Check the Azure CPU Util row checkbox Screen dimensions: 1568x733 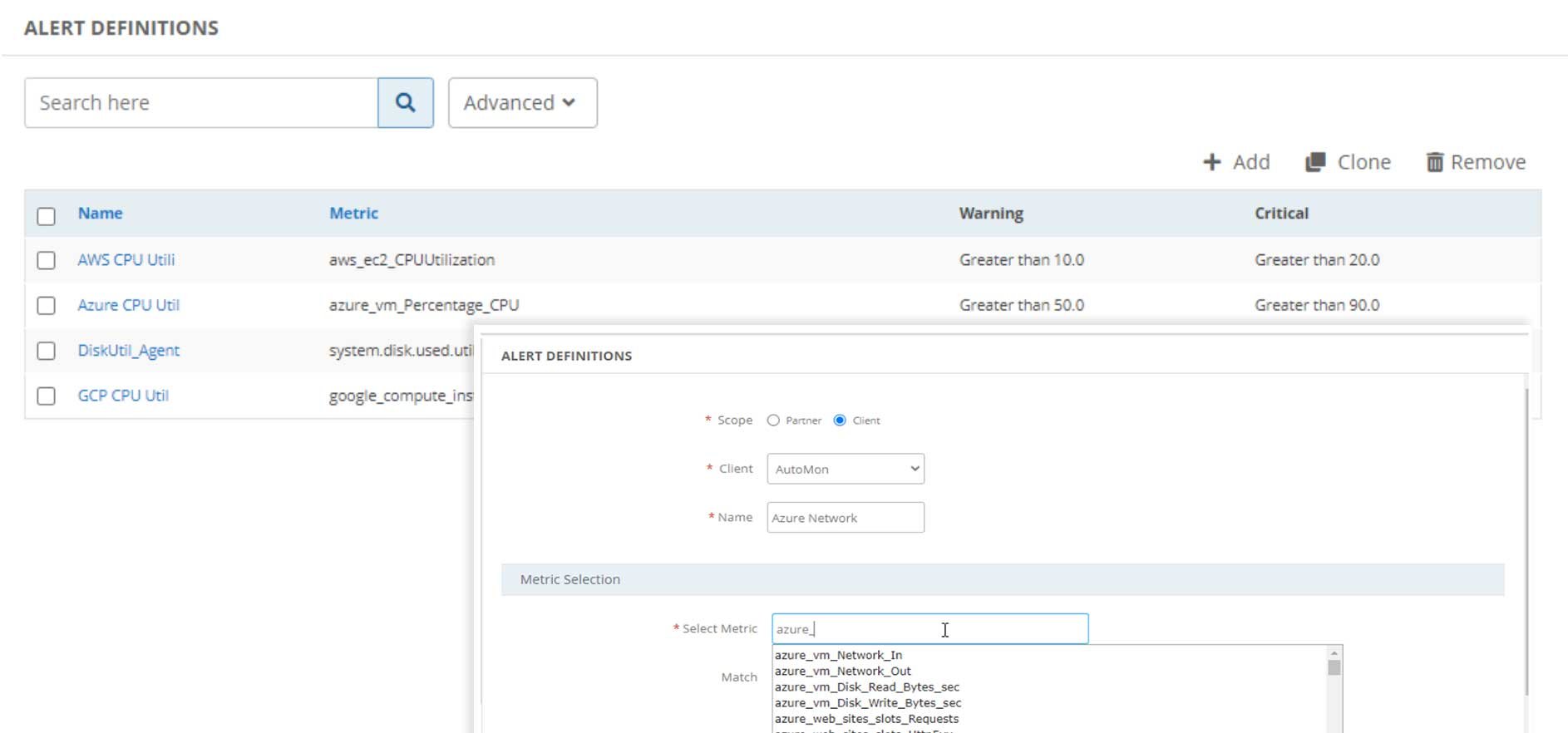tap(47, 306)
